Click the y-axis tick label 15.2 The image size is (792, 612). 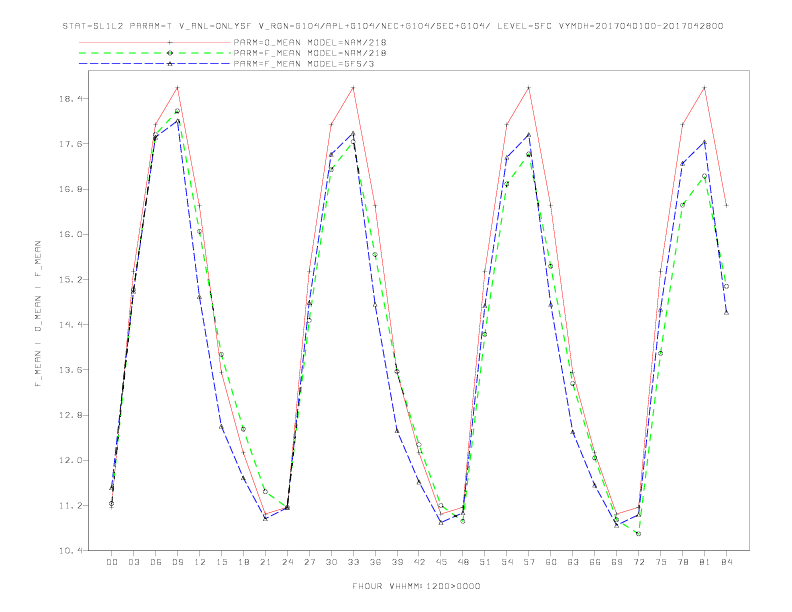(x=69, y=280)
